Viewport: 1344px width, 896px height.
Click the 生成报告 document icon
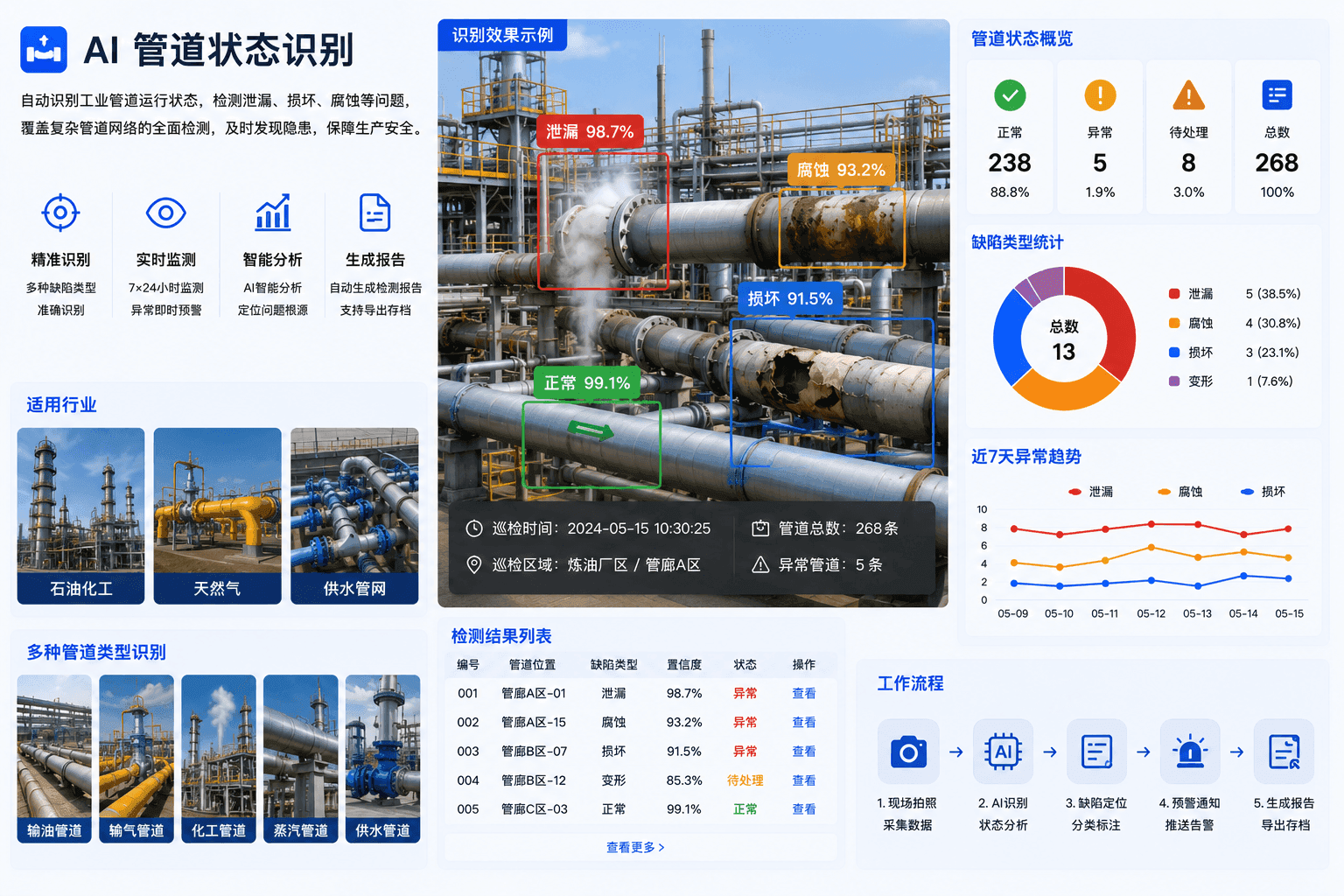[375, 213]
